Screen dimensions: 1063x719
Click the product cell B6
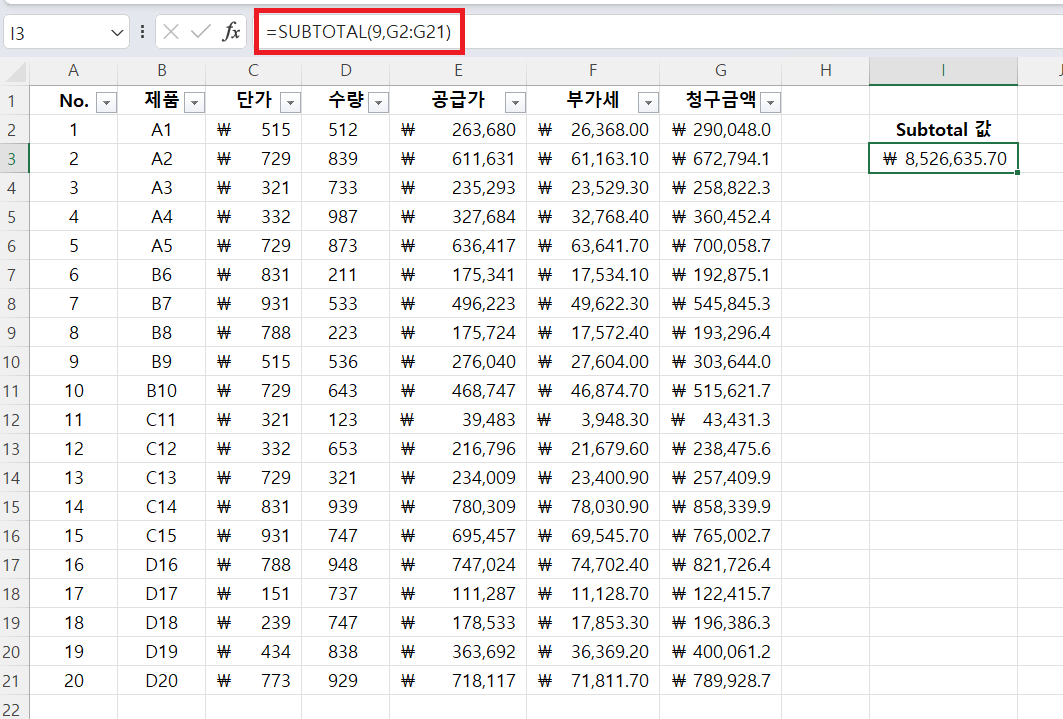coord(161,274)
